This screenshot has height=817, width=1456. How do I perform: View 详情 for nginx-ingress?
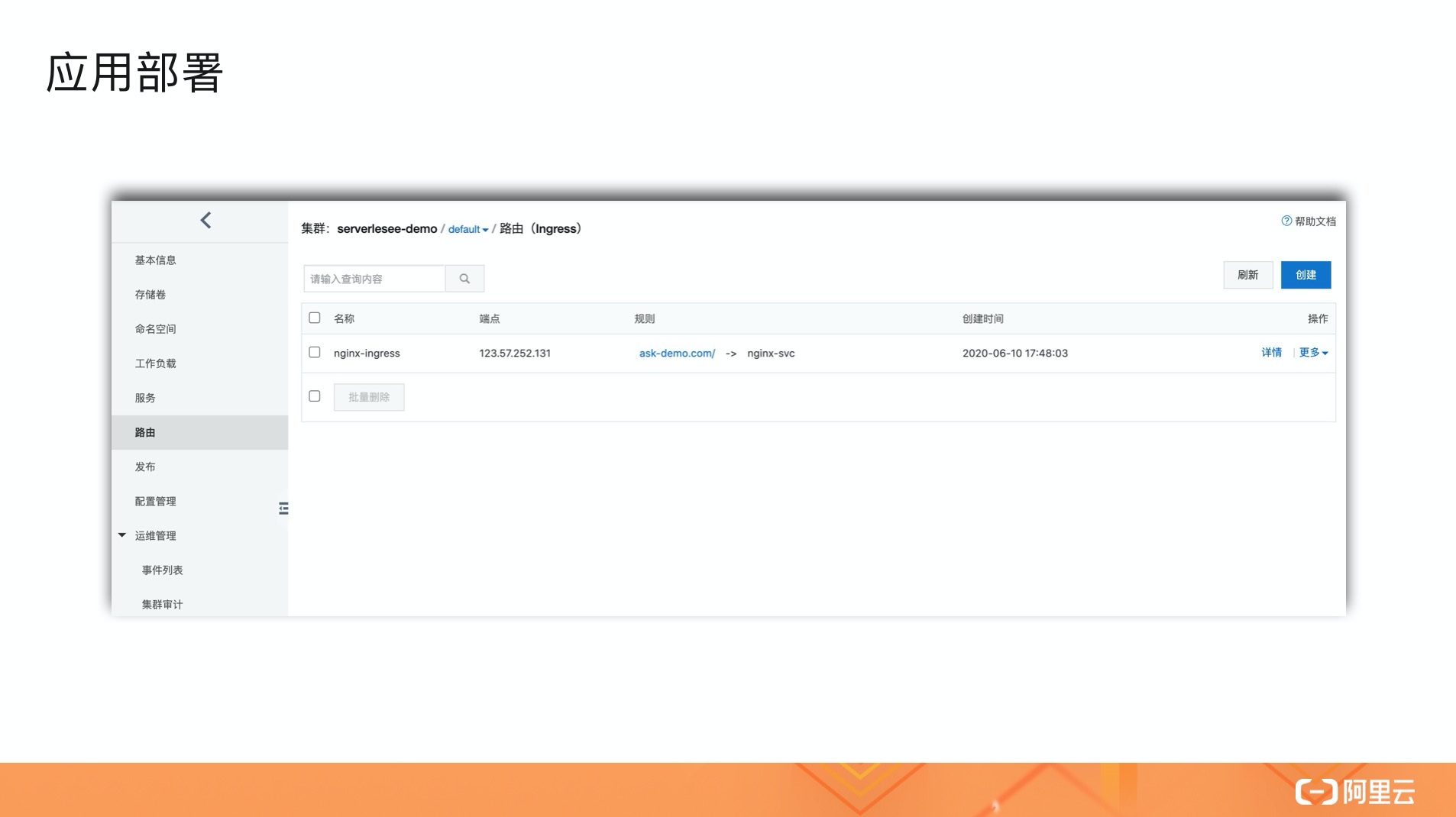pos(1271,353)
